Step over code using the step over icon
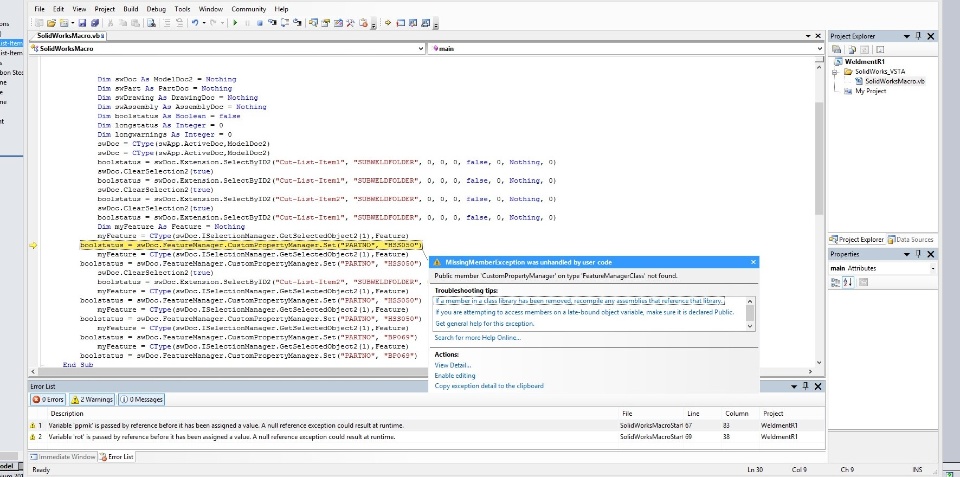Viewport: 960px width, 477px height. pos(285,23)
